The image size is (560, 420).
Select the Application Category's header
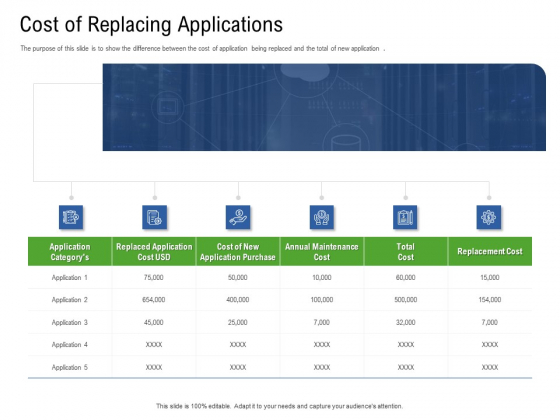[x=70, y=251]
